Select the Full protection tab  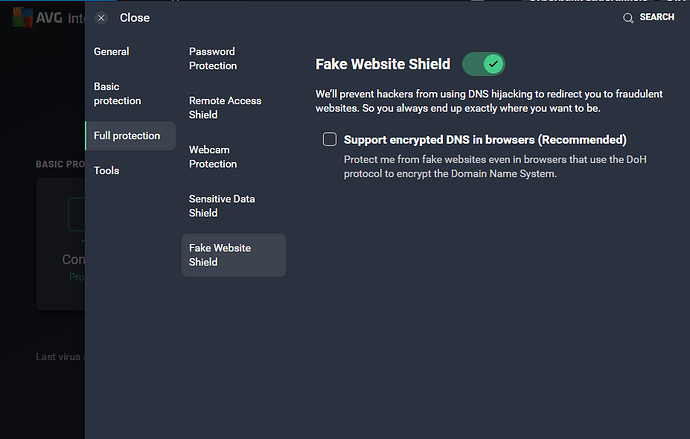[127, 136]
